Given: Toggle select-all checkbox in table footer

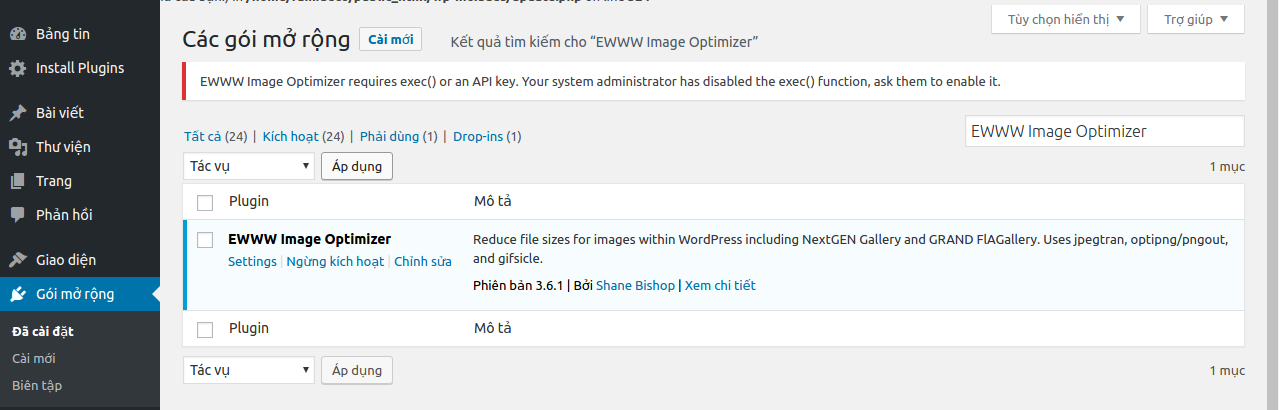Looking at the screenshot, I should [x=205, y=329].
